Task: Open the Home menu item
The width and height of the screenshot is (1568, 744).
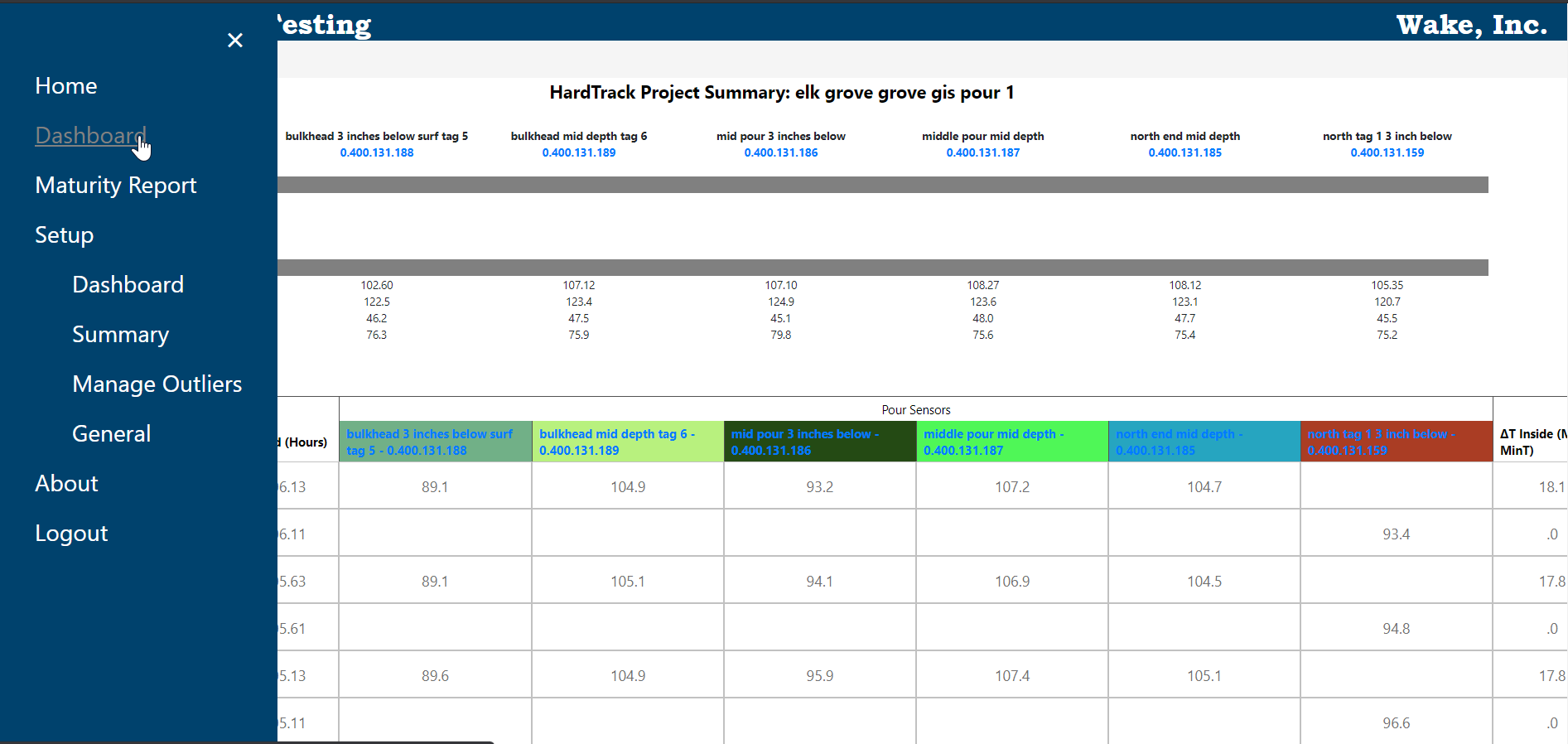Action: pyautogui.click(x=66, y=86)
